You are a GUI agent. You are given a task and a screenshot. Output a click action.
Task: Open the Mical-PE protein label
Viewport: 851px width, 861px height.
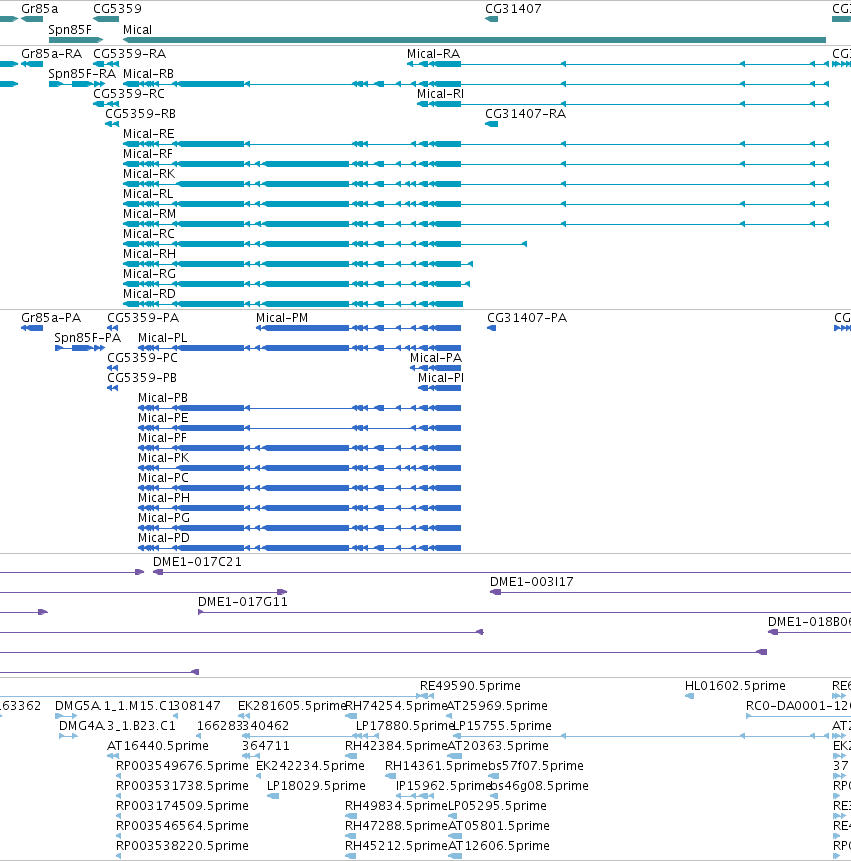click(163, 418)
